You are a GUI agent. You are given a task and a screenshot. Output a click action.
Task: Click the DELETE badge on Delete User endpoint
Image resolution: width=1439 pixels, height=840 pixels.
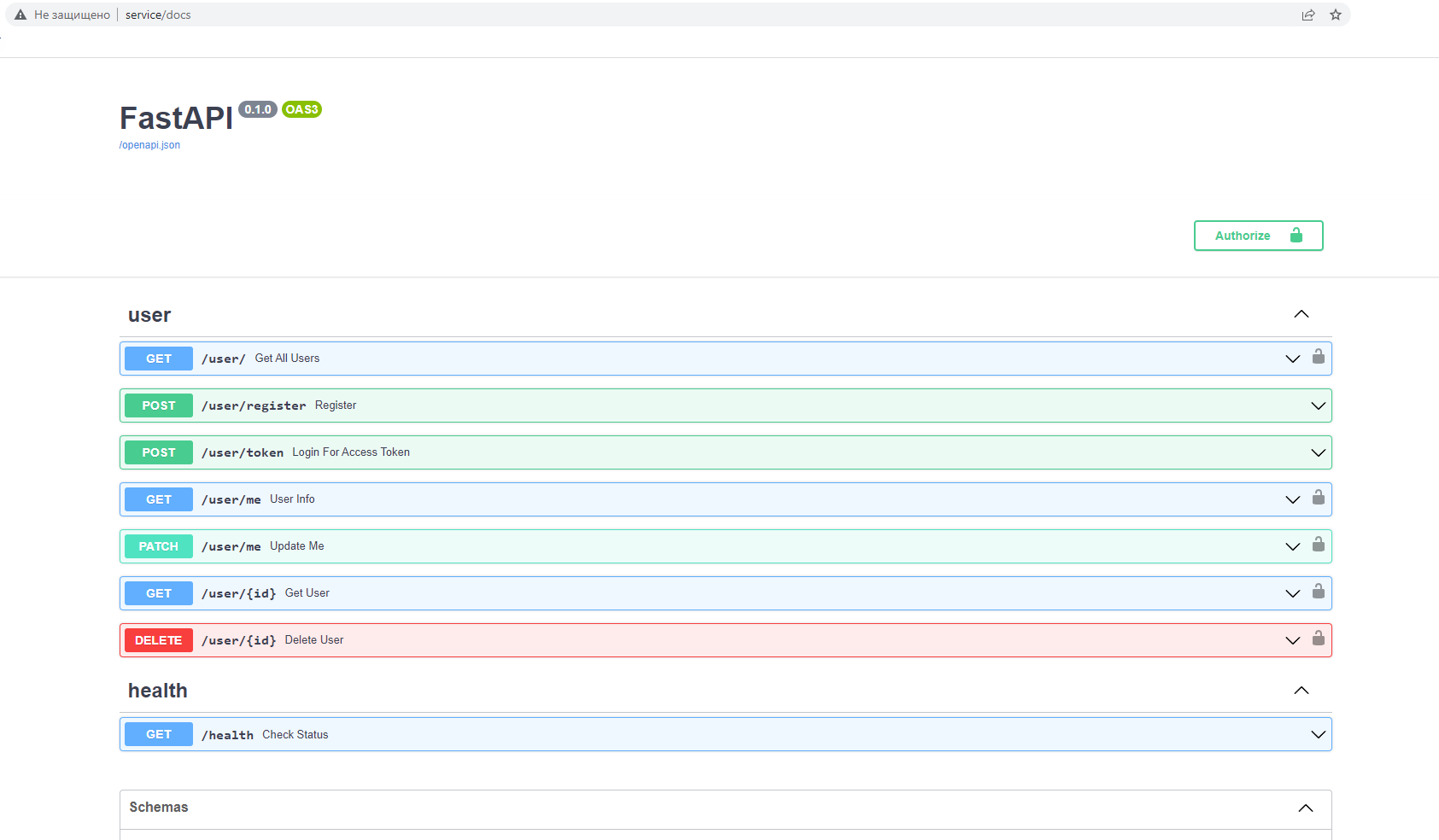(158, 639)
